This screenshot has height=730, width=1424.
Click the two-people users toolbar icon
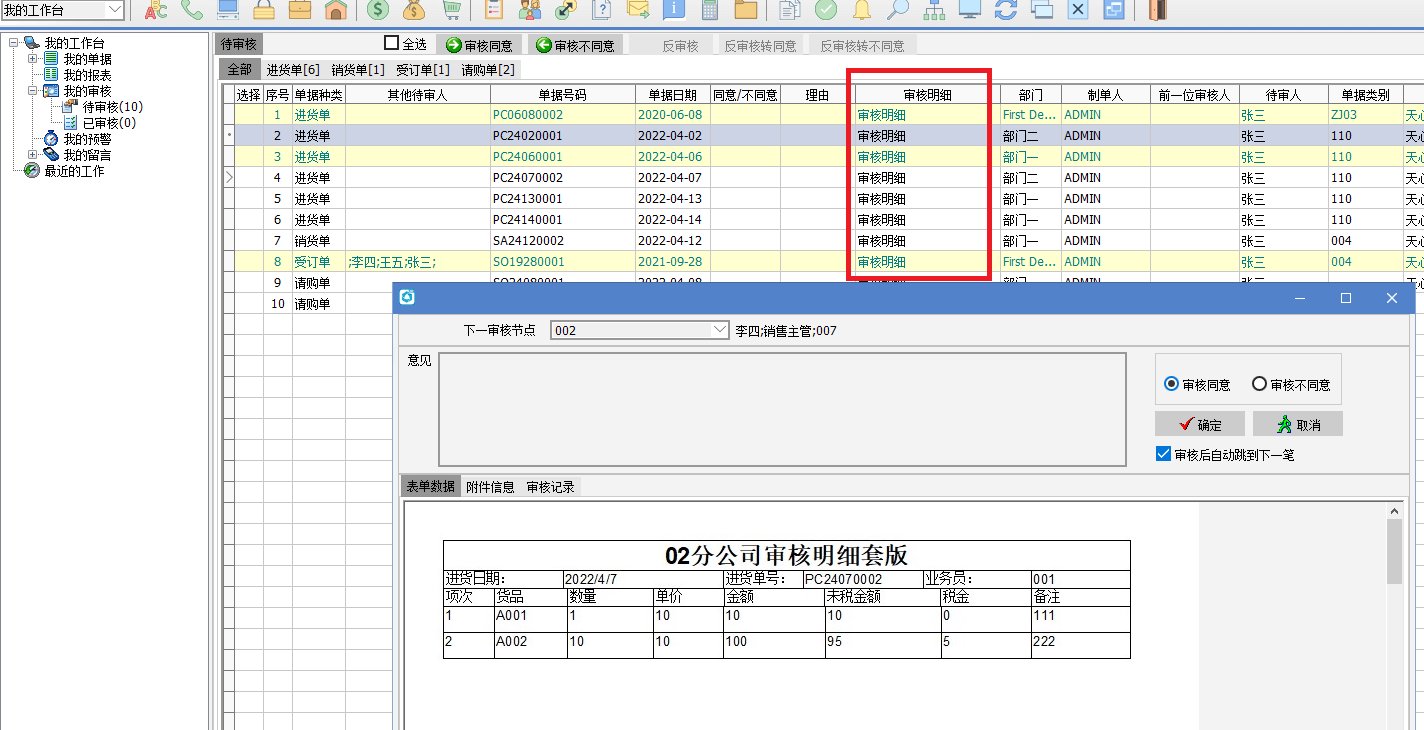point(530,11)
